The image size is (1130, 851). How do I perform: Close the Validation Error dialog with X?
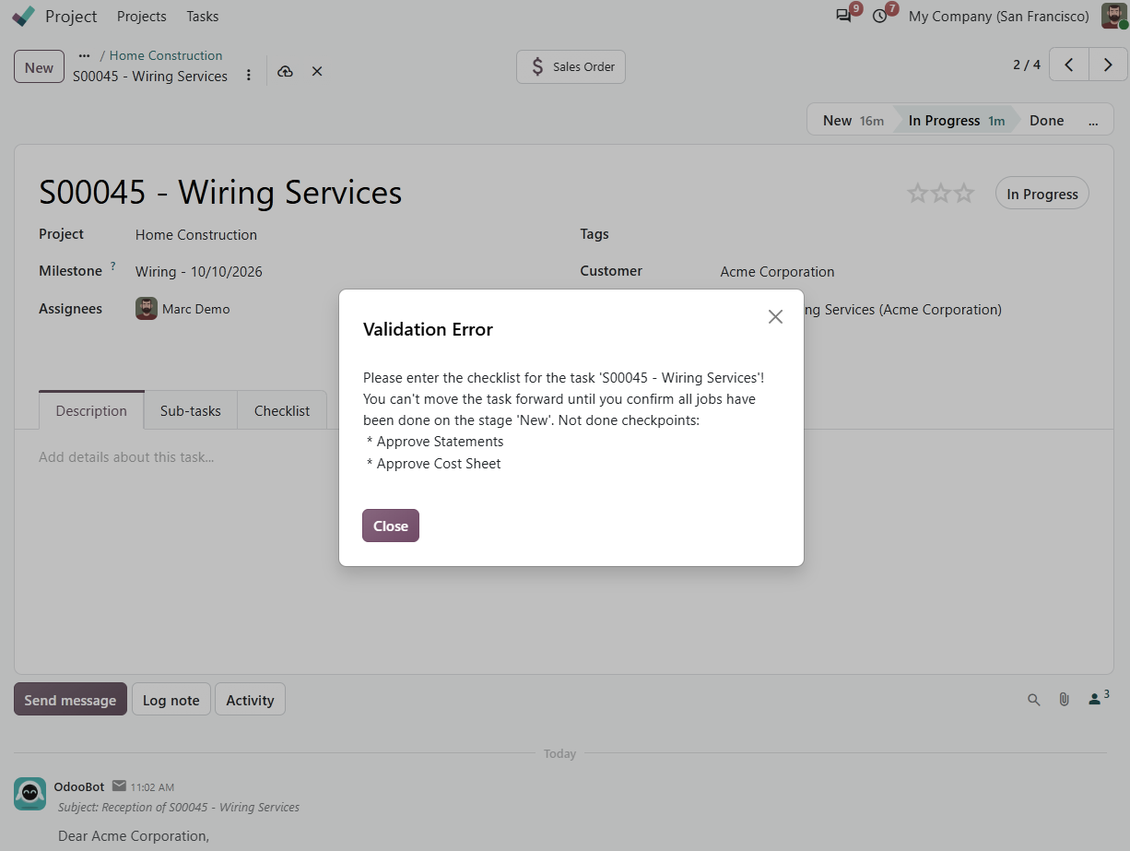pos(775,317)
